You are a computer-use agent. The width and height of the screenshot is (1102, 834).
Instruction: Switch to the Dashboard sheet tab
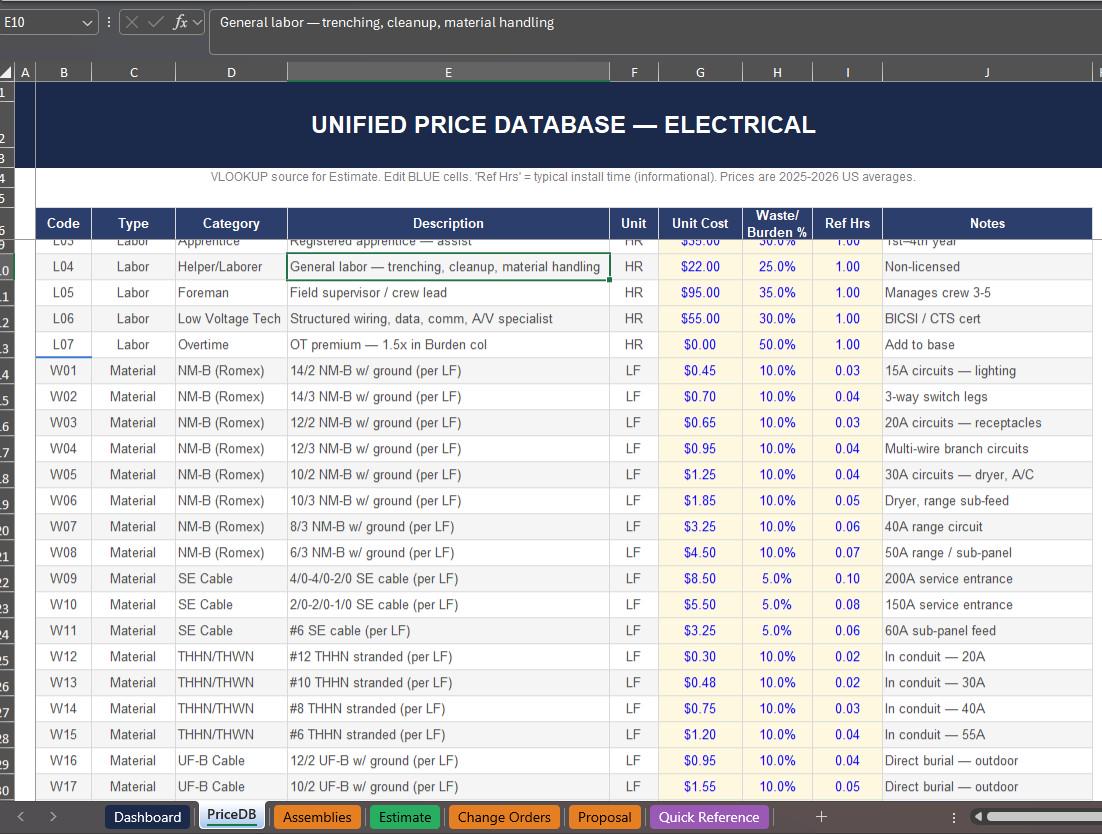[148, 817]
